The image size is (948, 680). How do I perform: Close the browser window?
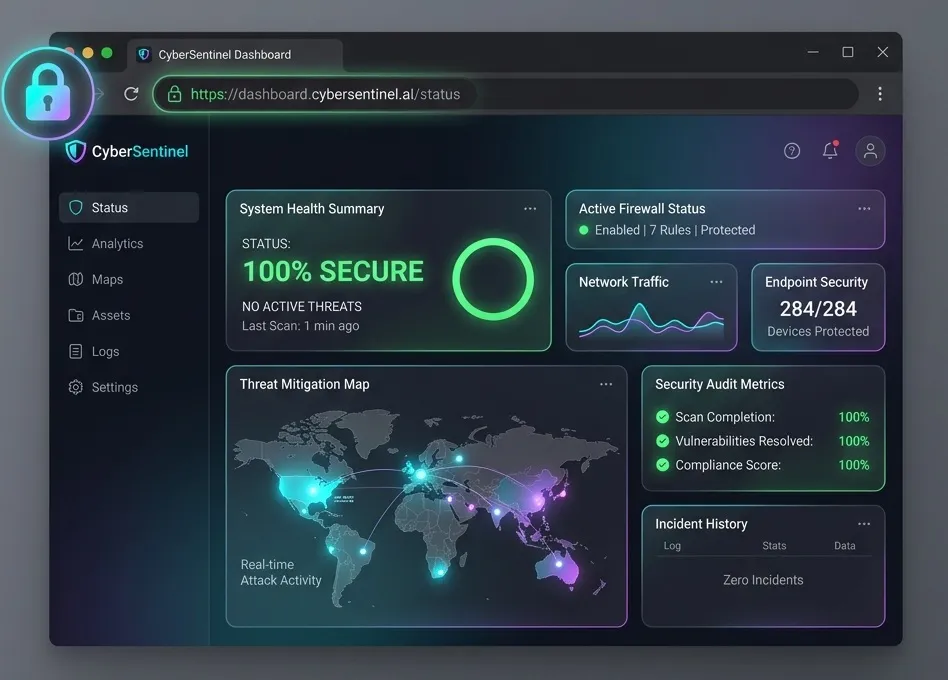pyautogui.click(x=883, y=52)
